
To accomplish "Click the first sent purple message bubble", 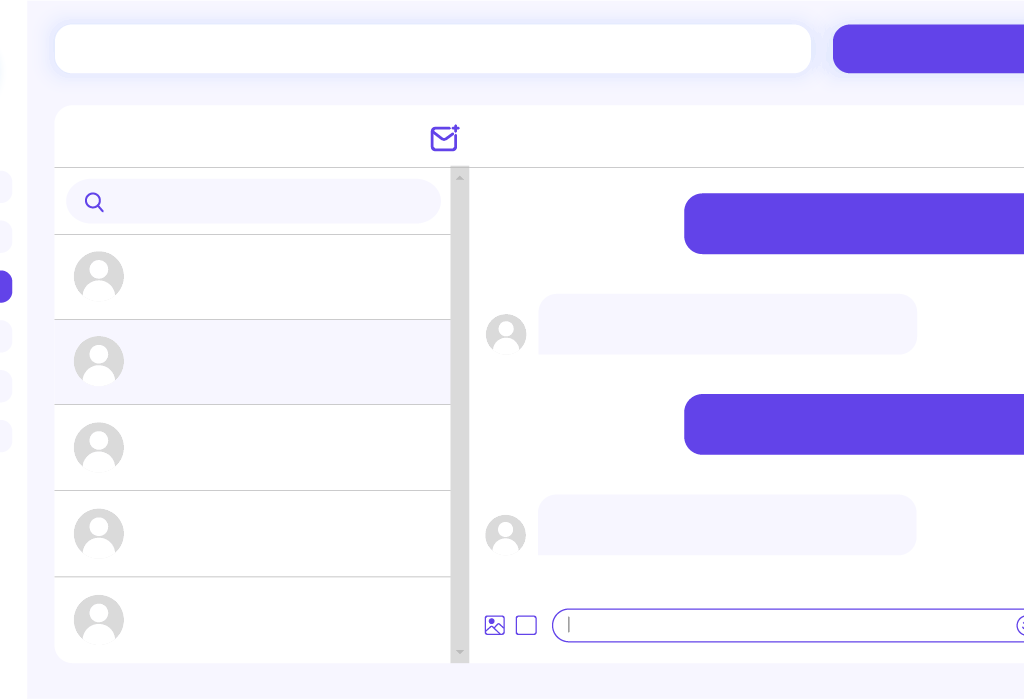I will (852, 224).
